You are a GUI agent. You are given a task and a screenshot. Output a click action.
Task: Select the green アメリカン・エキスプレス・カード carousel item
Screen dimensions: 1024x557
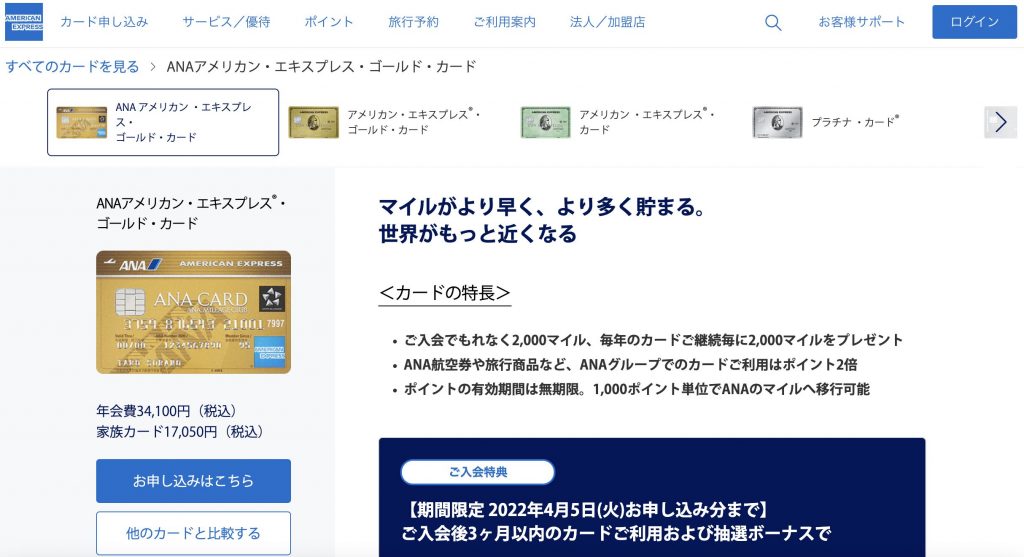click(618, 122)
